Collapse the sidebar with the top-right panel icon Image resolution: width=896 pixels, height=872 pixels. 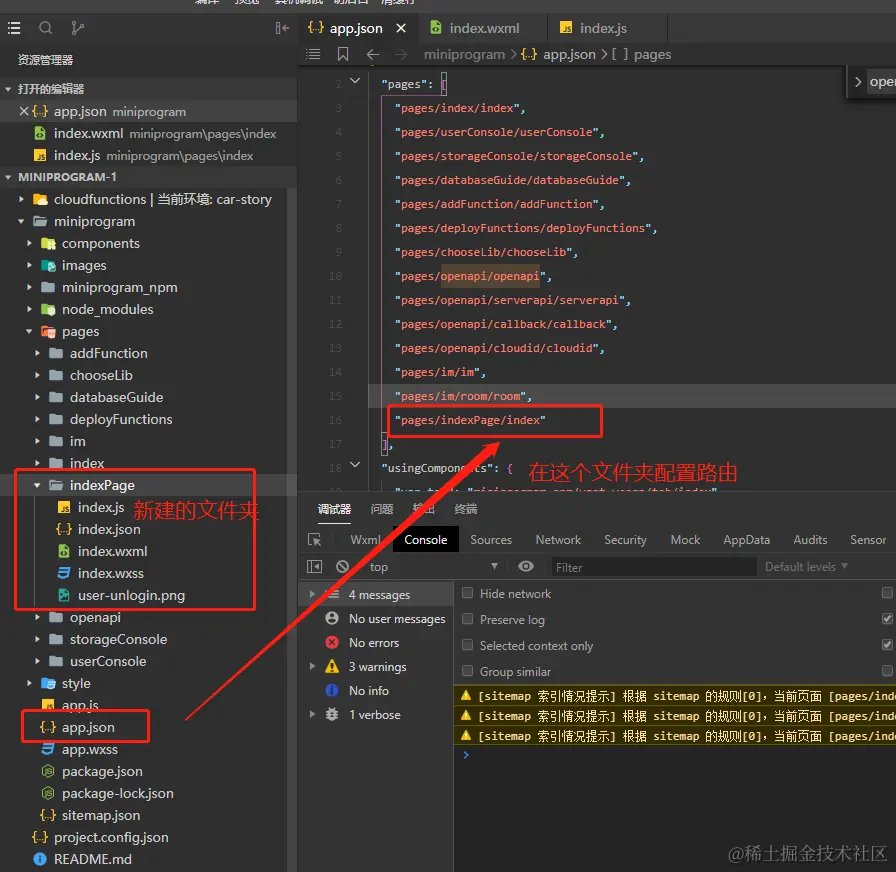[x=282, y=28]
